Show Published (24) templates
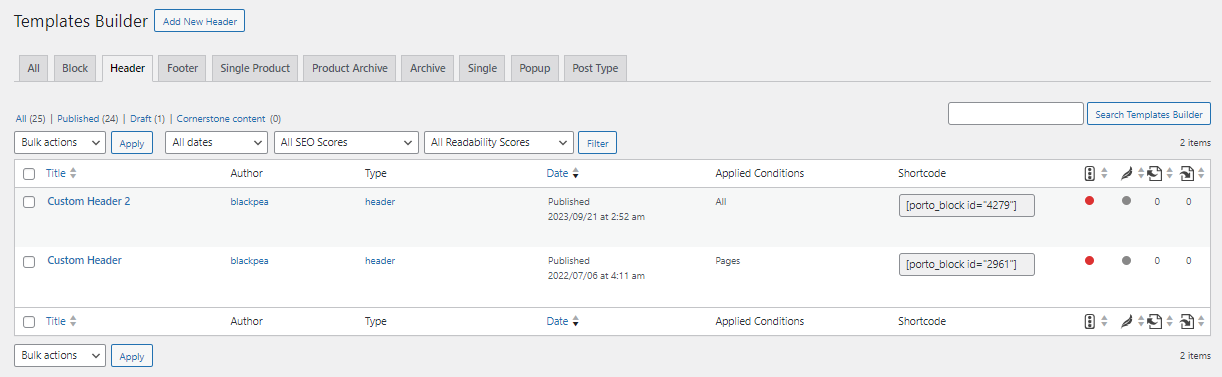 click(x=89, y=118)
